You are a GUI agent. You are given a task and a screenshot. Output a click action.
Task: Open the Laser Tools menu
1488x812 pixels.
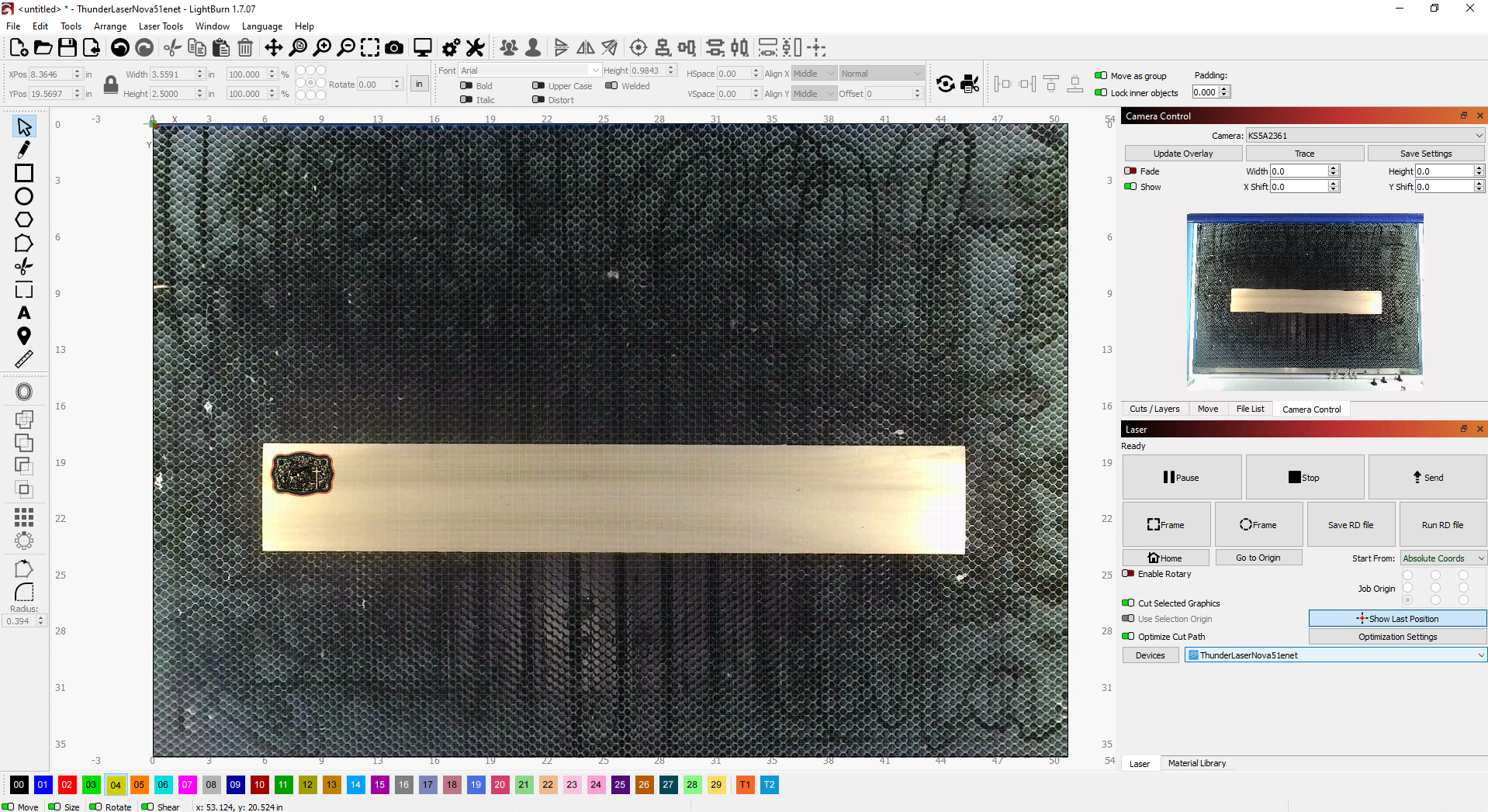pos(161,26)
